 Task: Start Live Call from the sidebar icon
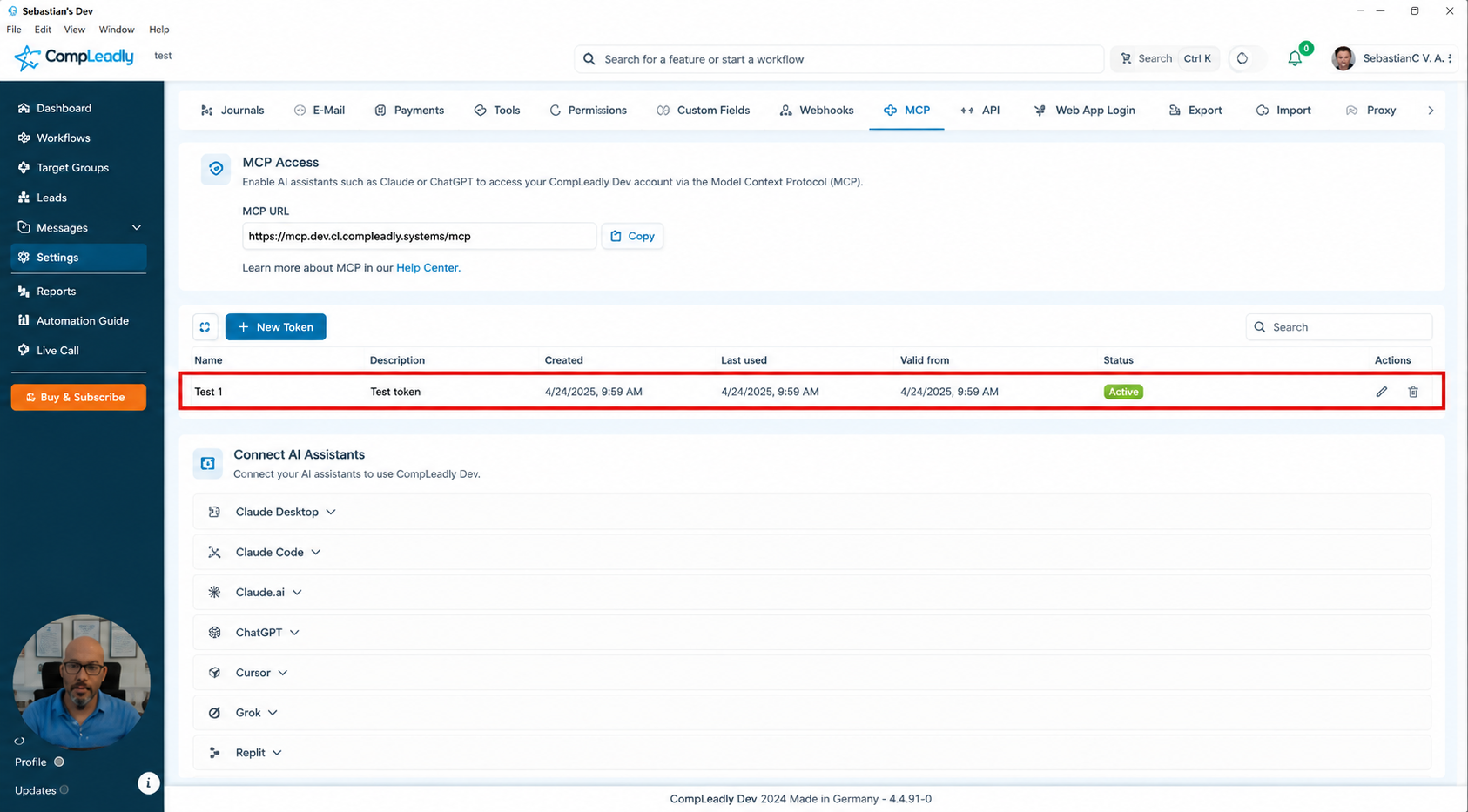pyautogui.click(x=24, y=350)
